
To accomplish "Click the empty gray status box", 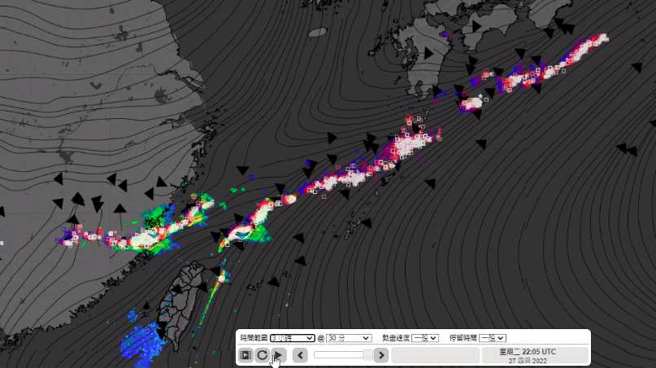I will (436, 355).
